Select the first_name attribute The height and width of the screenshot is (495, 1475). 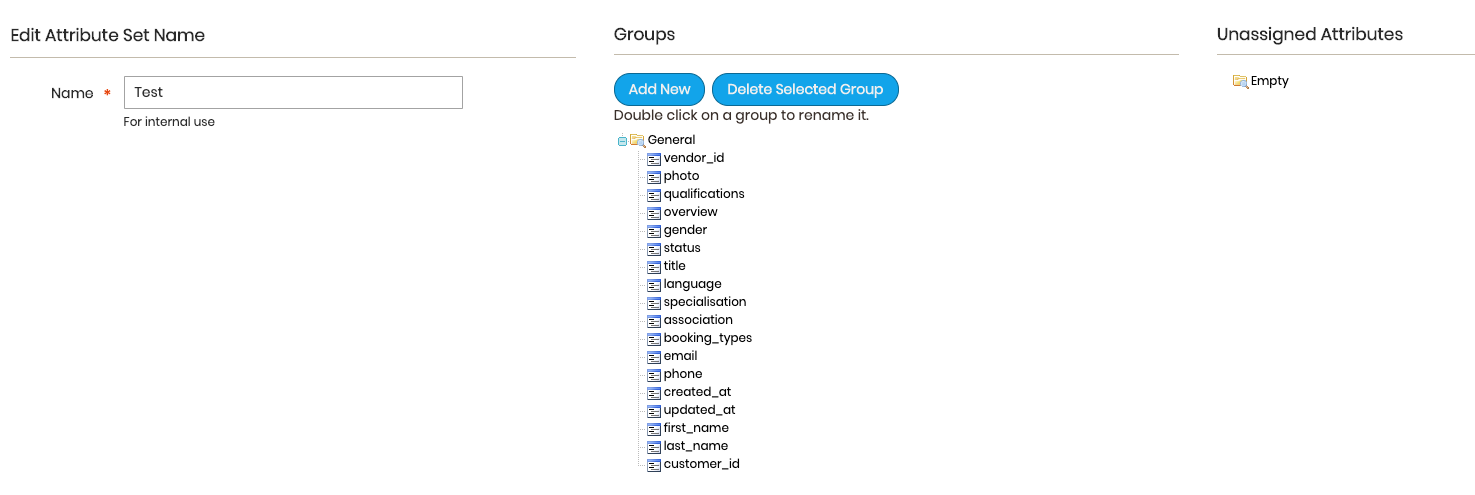coord(696,428)
